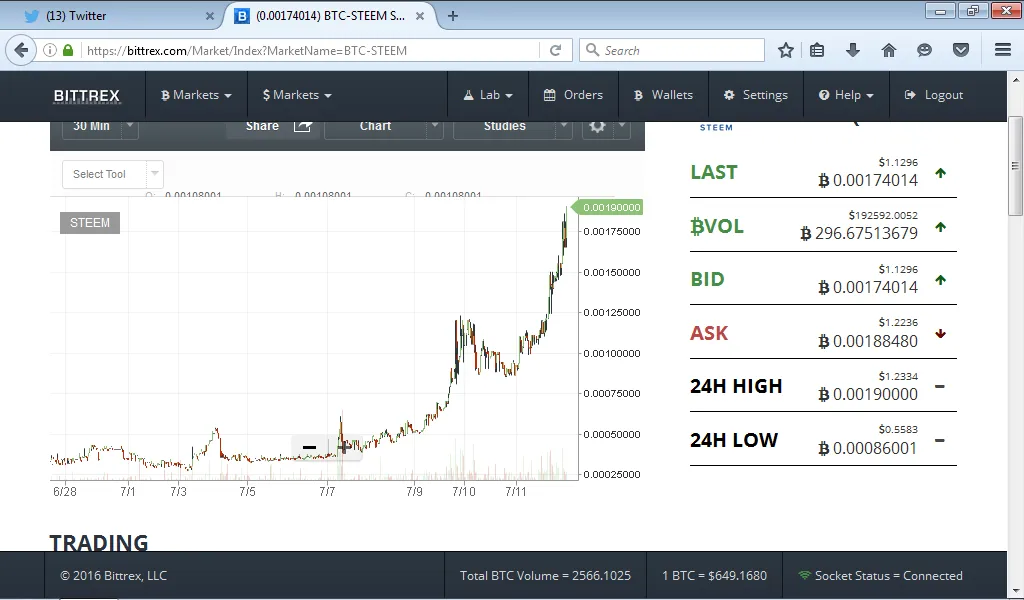Open the Studies dropdown
The image size is (1024, 600).
(513, 126)
